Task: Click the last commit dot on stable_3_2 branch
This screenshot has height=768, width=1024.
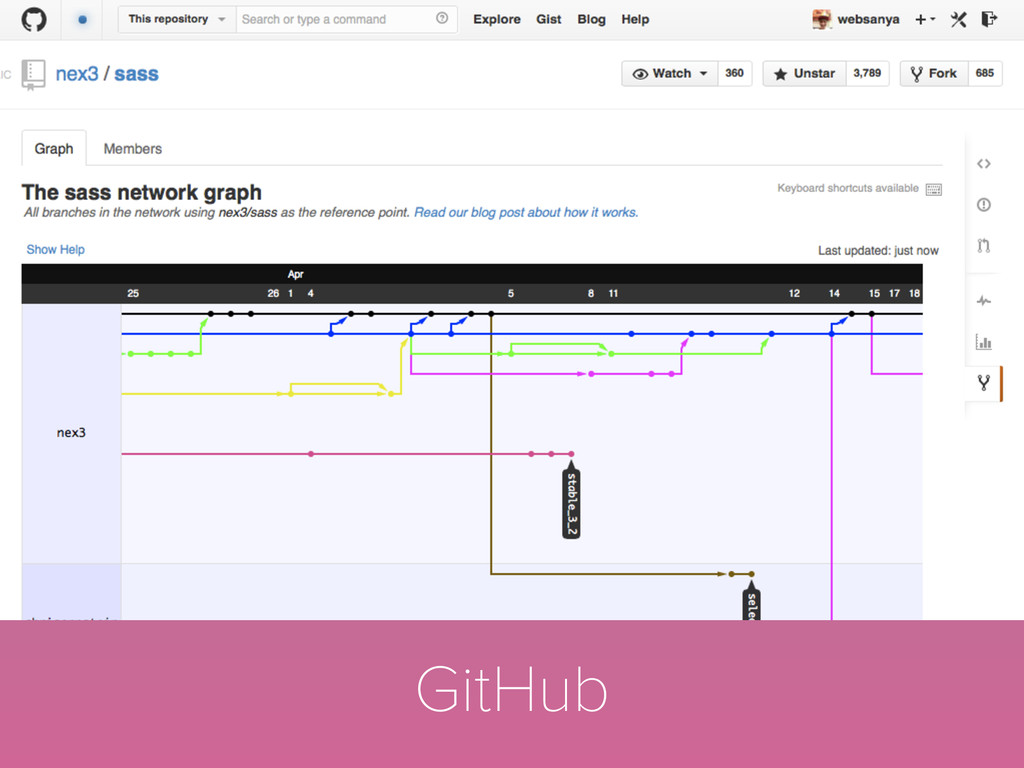Action: 571,454
